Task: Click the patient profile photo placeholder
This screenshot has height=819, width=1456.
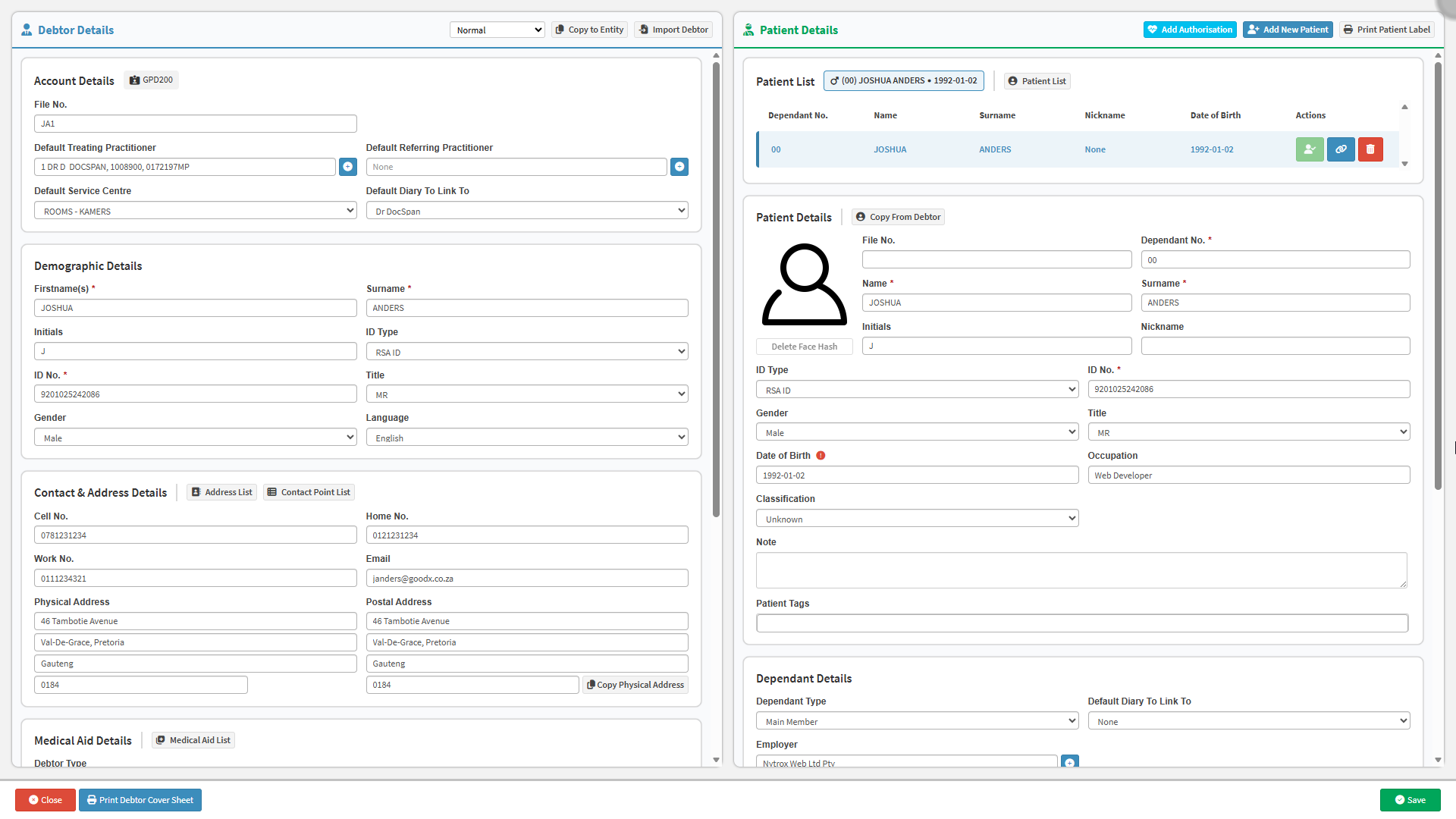Action: [804, 285]
